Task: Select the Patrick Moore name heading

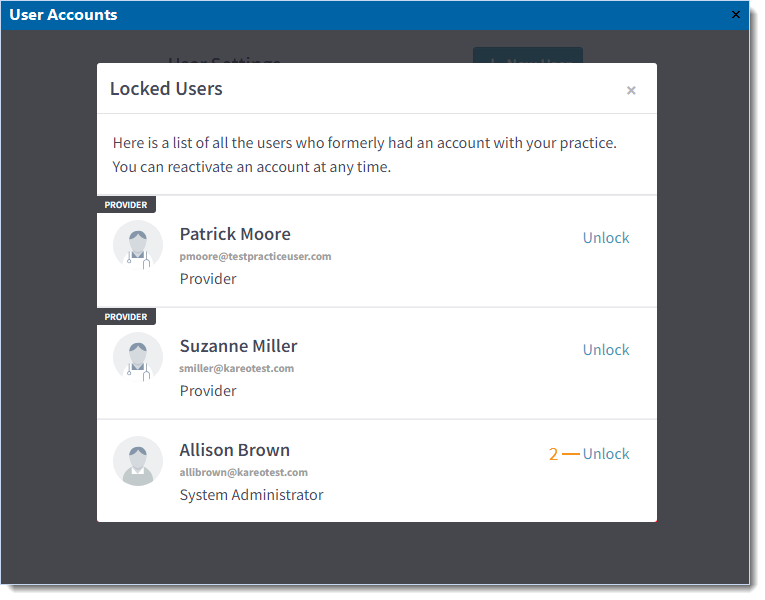Action: coord(237,236)
